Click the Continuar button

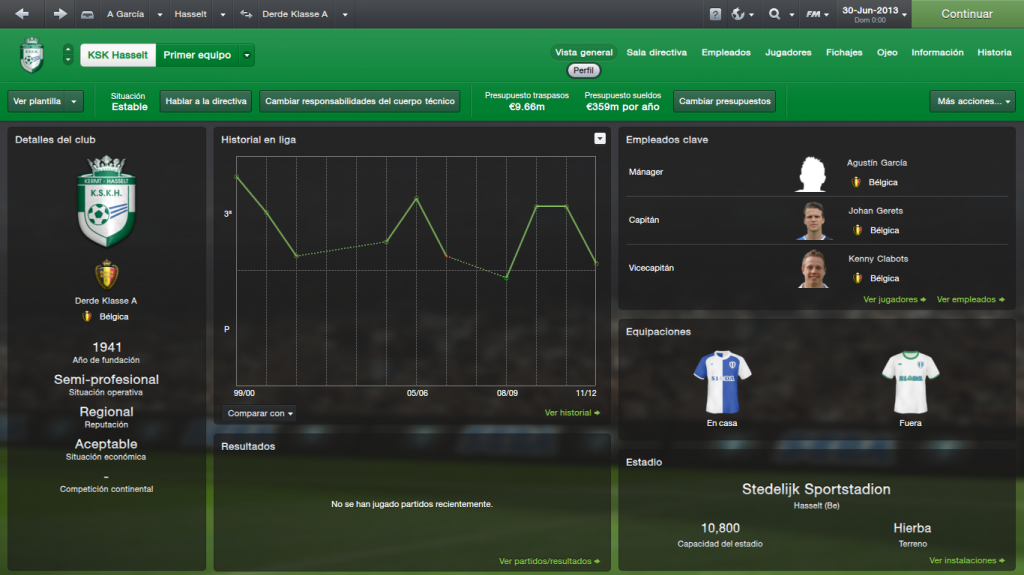(967, 14)
